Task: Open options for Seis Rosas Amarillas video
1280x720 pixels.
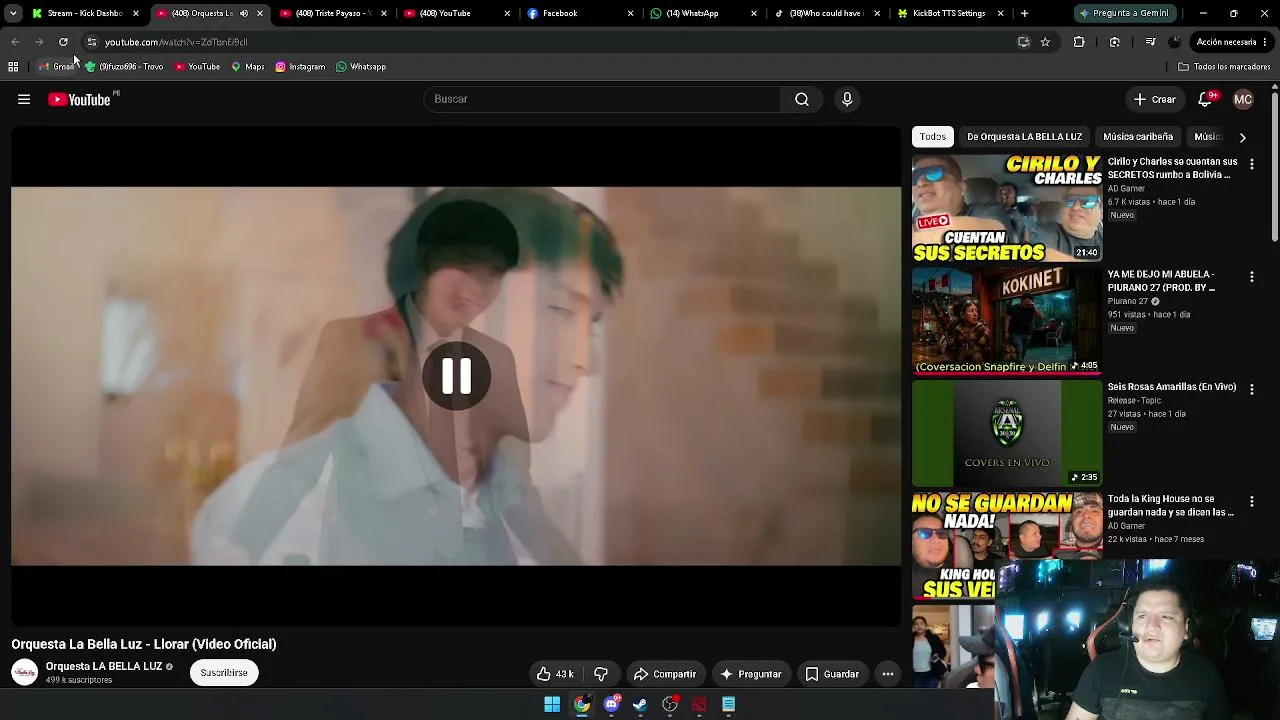Action: 1251,389
